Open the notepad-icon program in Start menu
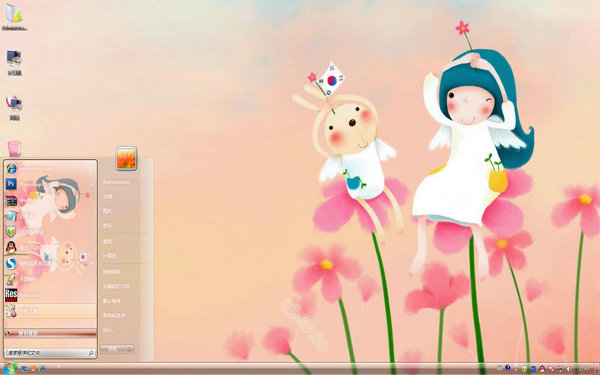This screenshot has width=600, height=375. [x=50, y=216]
